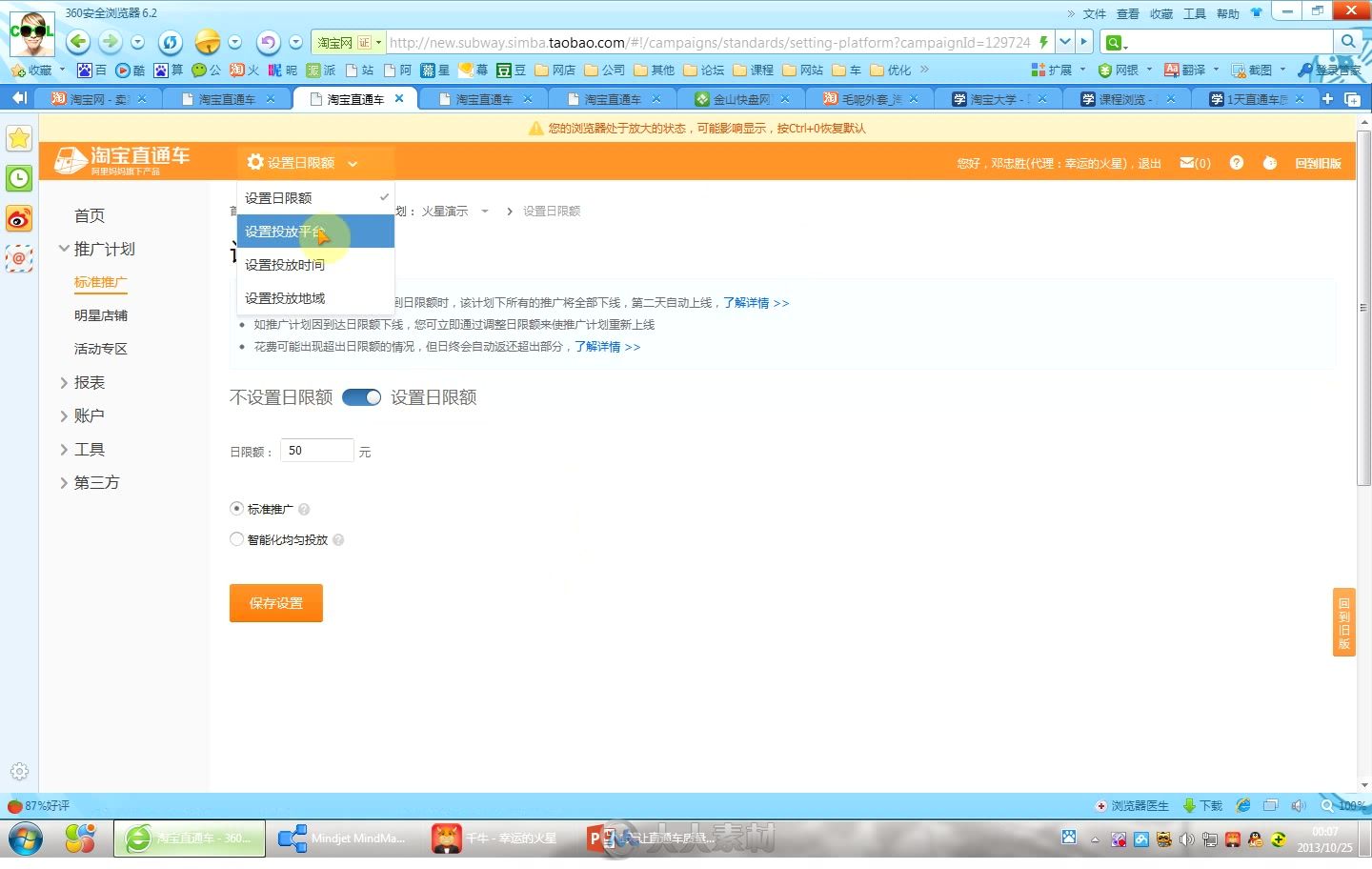Screen dimensions: 1372x869
Task: Click the 100% zoom magnifier
Action: click(x=1342, y=805)
